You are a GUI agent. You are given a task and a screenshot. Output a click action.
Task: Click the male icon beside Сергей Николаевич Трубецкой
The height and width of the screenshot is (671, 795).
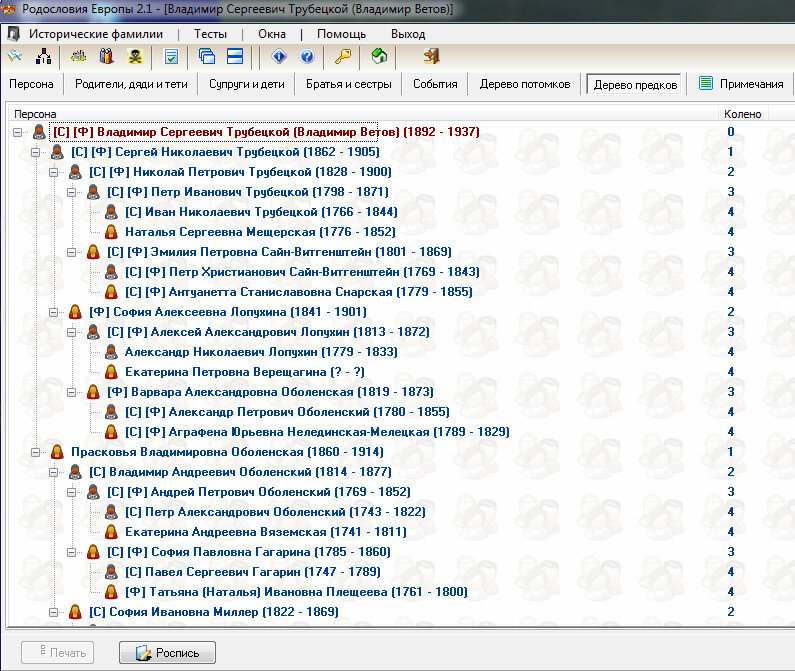click(57, 152)
